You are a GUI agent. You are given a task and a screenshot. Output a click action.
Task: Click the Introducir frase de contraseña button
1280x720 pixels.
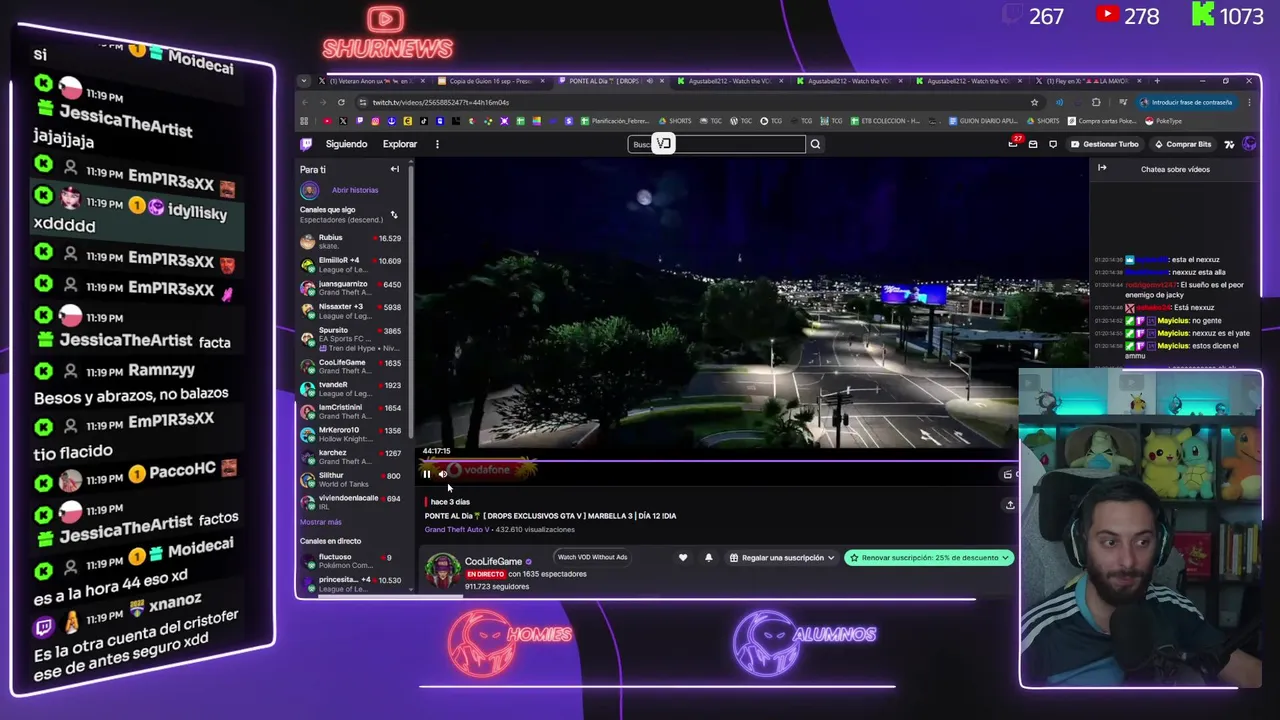click(x=1187, y=102)
